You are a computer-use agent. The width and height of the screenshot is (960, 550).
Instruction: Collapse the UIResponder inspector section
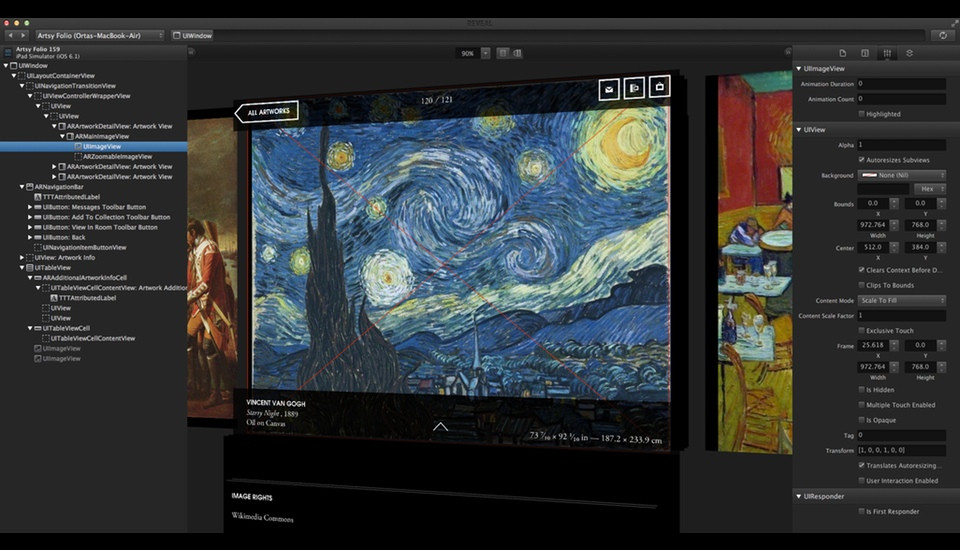point(799,496)
